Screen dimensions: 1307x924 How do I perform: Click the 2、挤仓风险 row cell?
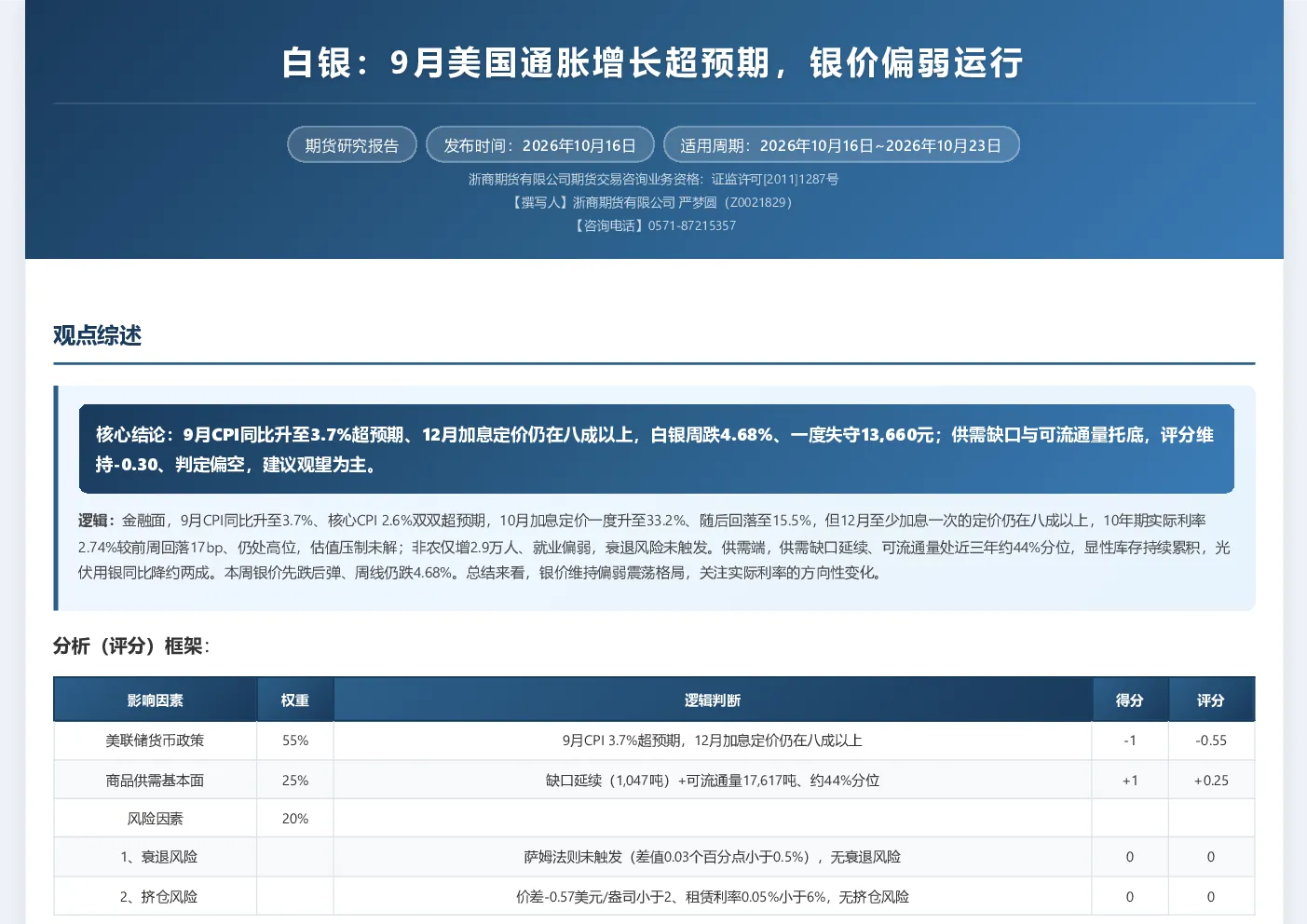coord(156,897)
